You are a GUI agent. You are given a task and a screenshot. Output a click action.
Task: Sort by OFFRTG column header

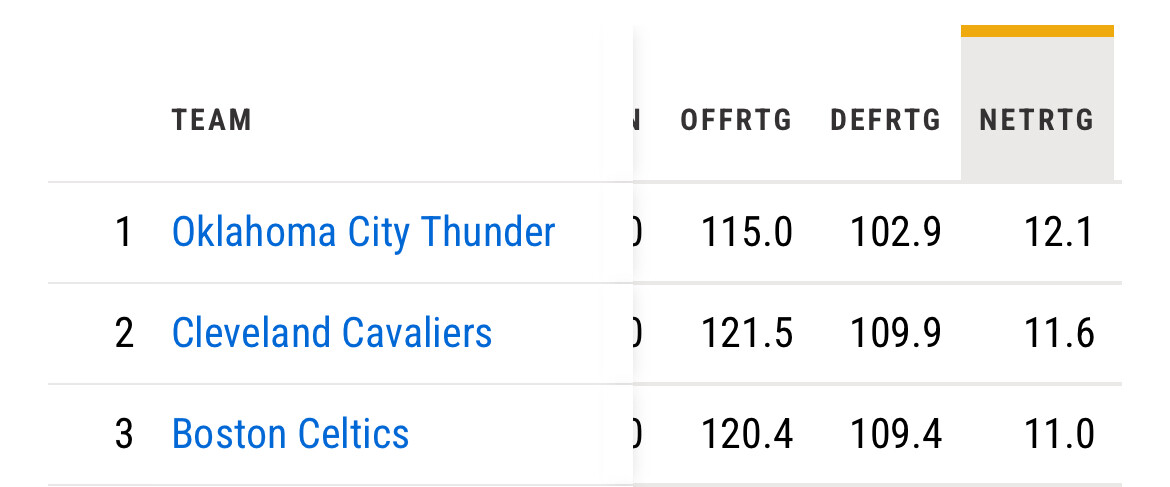click(x=736, y=121)
